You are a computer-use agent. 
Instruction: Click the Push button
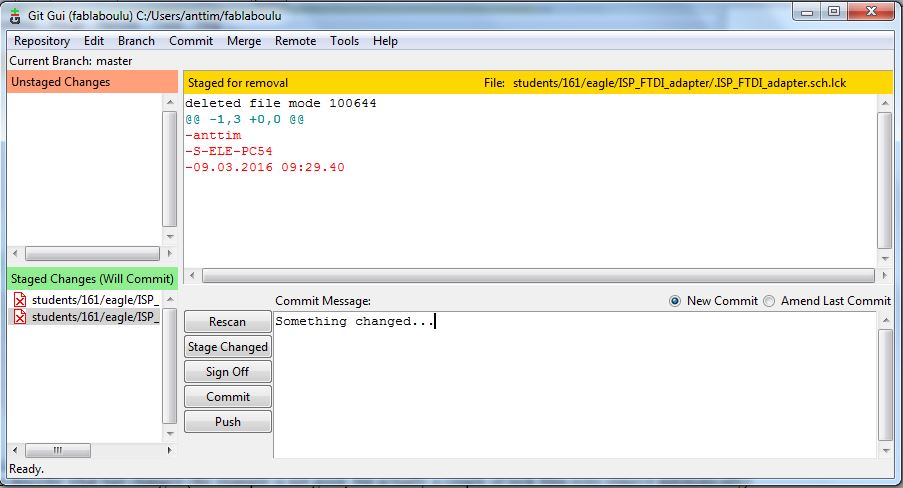tap(227, 422)
